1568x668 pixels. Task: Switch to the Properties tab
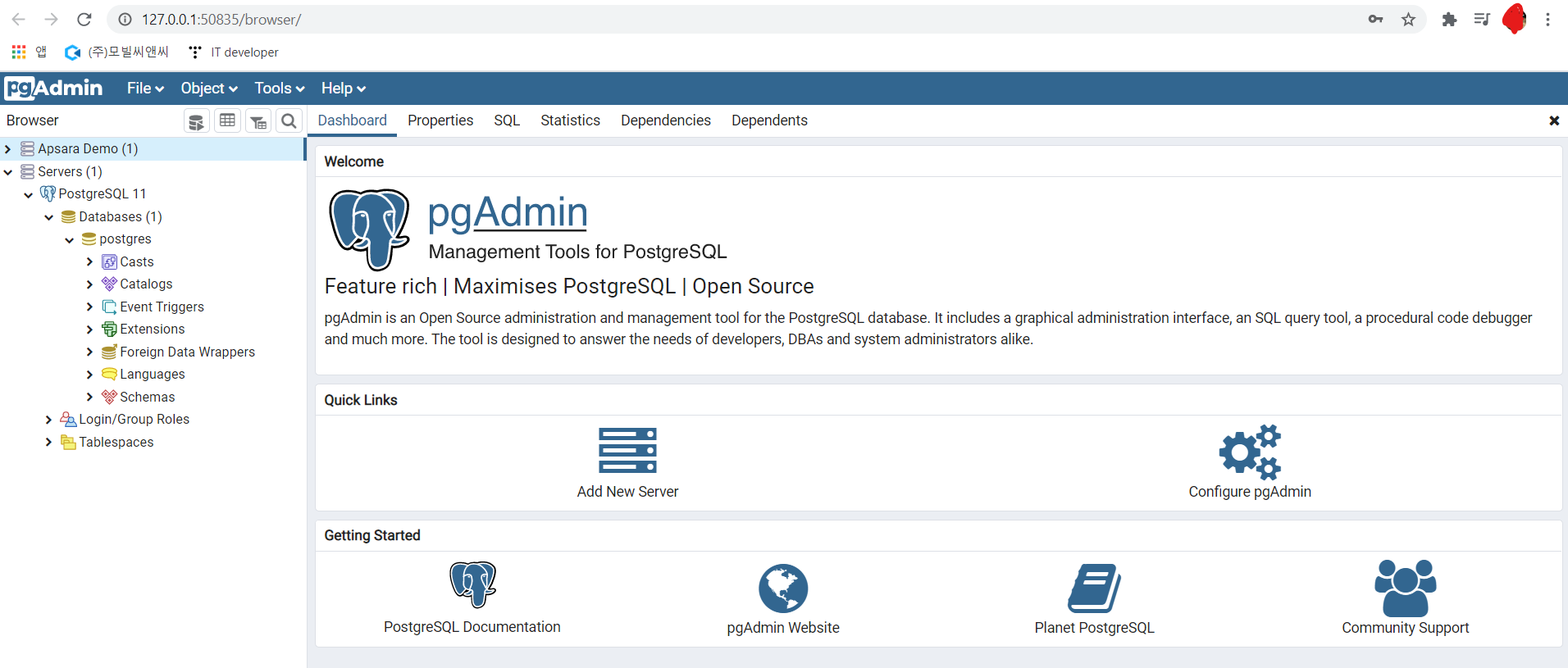(x=440, y=120)
